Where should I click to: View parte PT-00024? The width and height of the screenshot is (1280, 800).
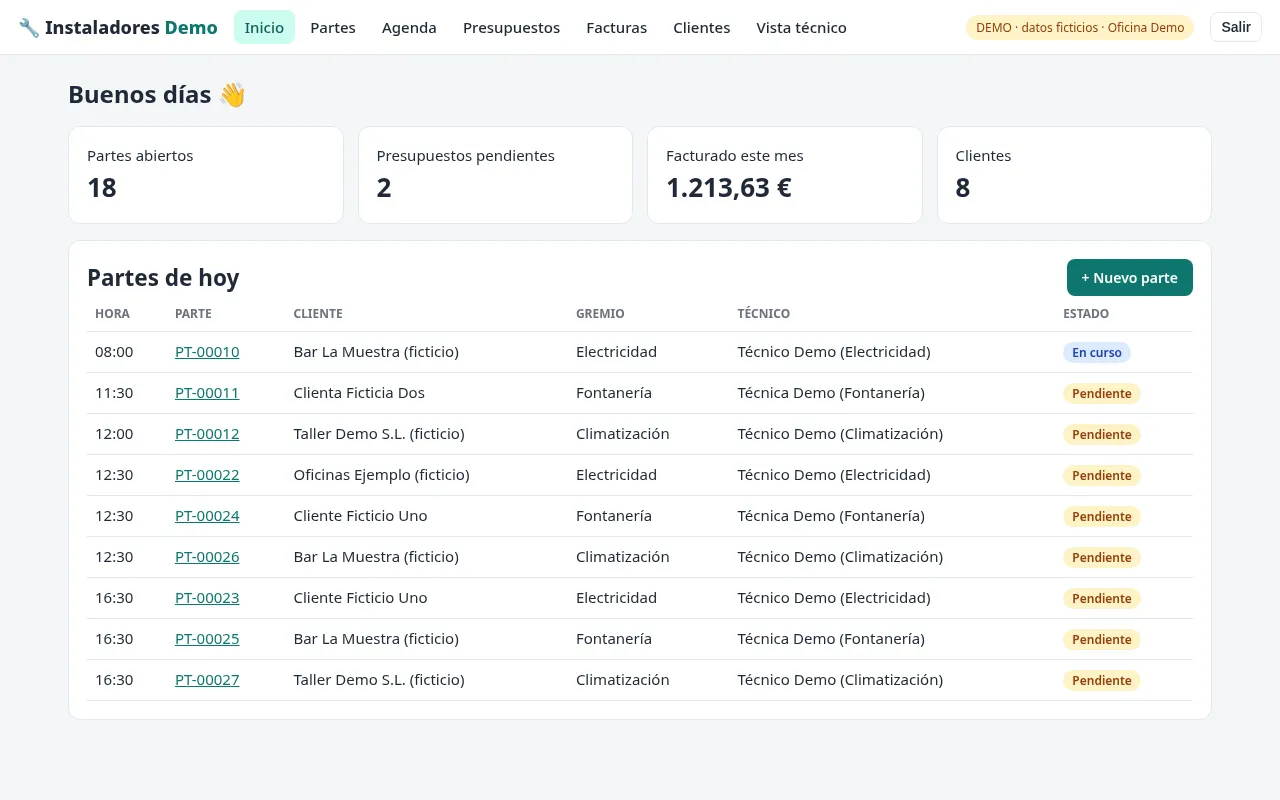(207, 516)
